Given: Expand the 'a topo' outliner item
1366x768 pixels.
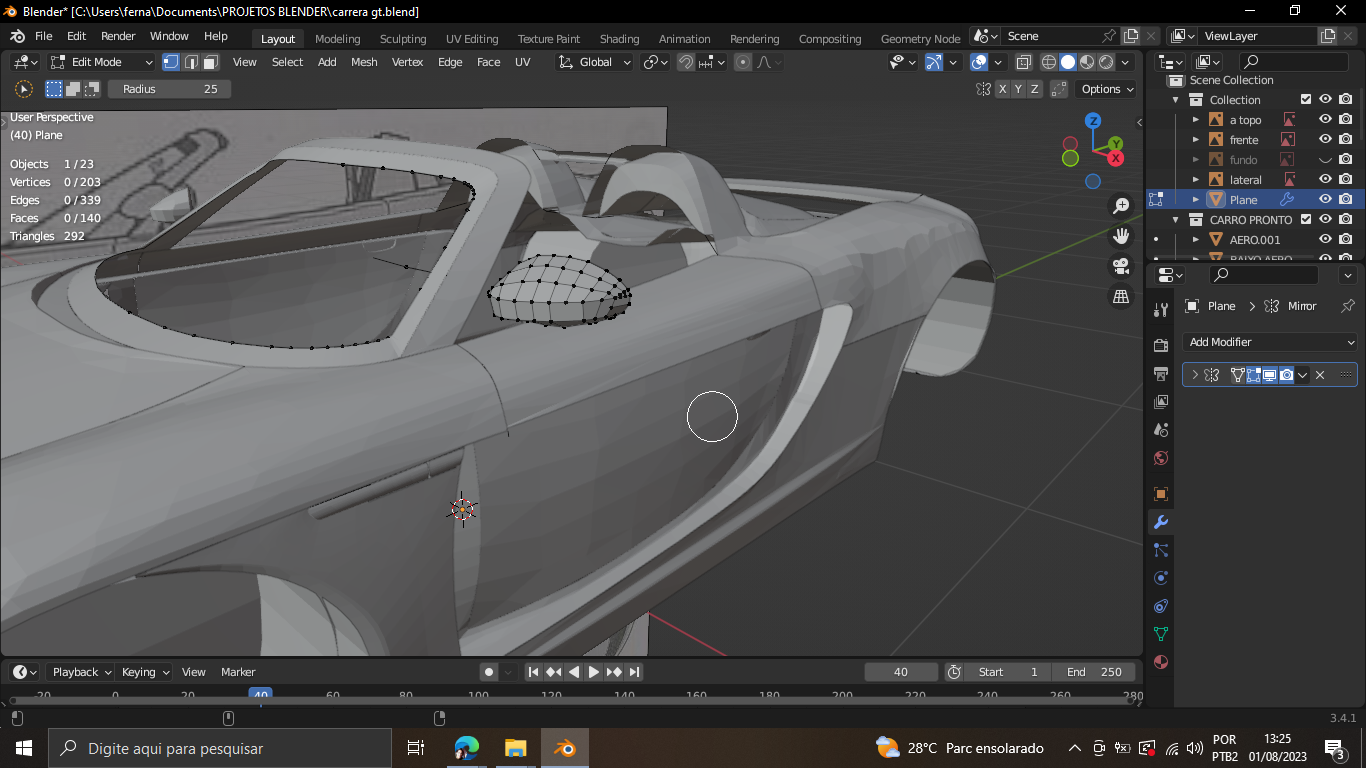Looking at the screenshot, I should point(1196,120).
